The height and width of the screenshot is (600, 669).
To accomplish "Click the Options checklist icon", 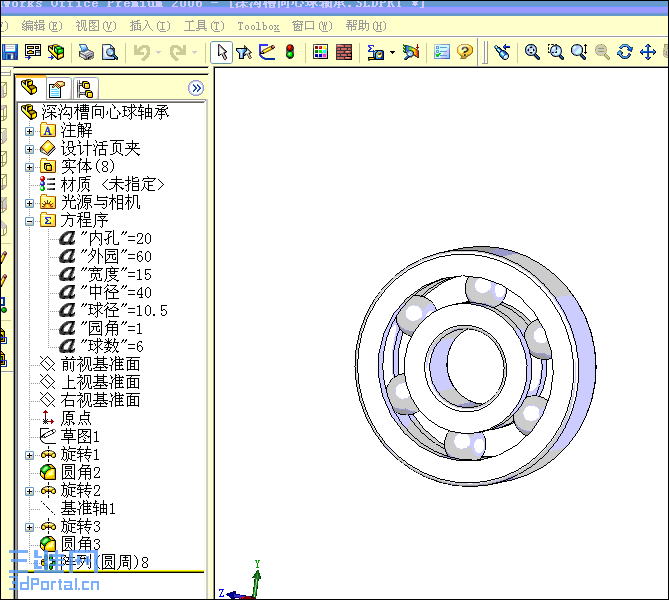I will coord(442,52).
